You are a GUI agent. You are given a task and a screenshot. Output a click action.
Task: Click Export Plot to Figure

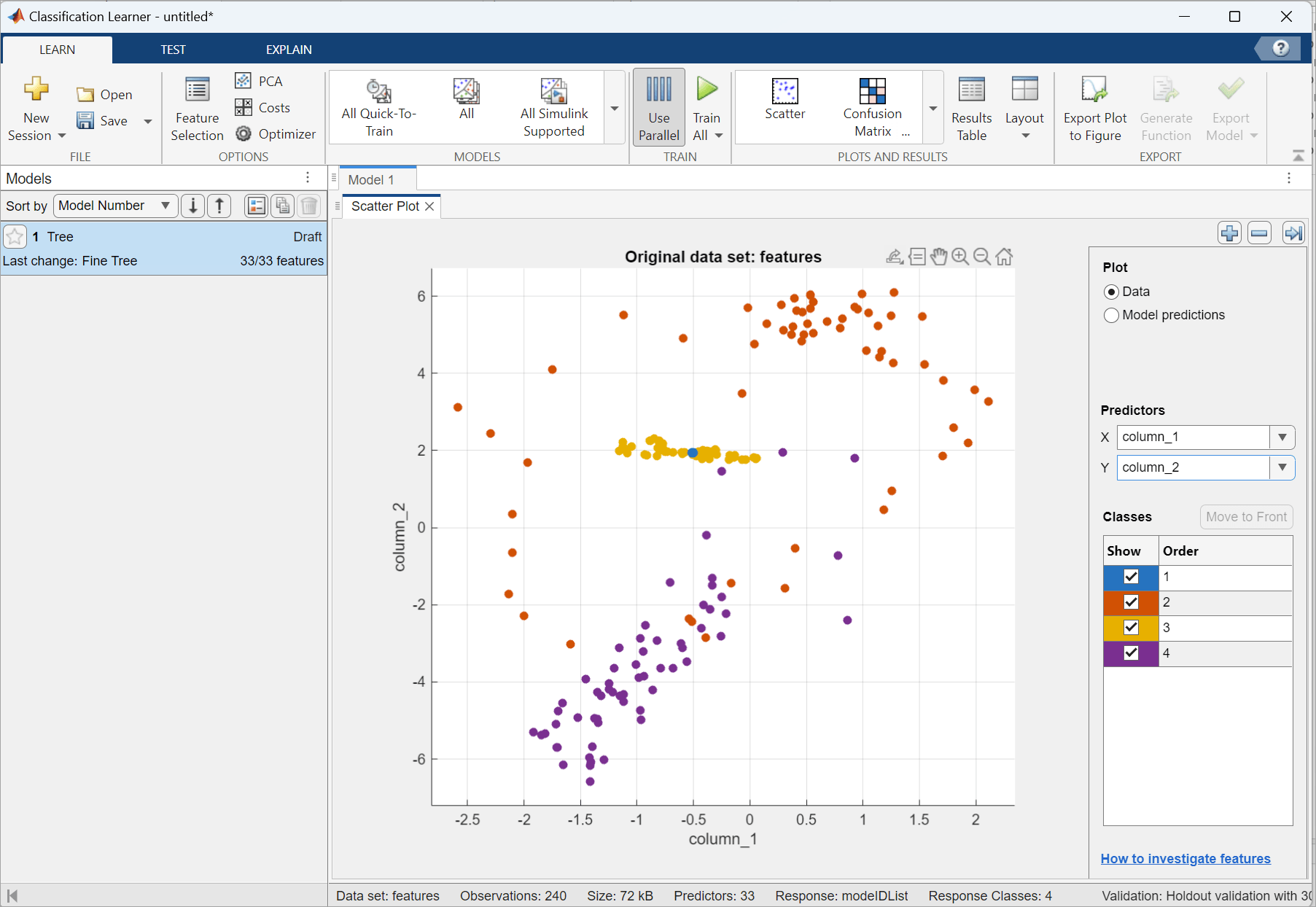[1094, 106]
